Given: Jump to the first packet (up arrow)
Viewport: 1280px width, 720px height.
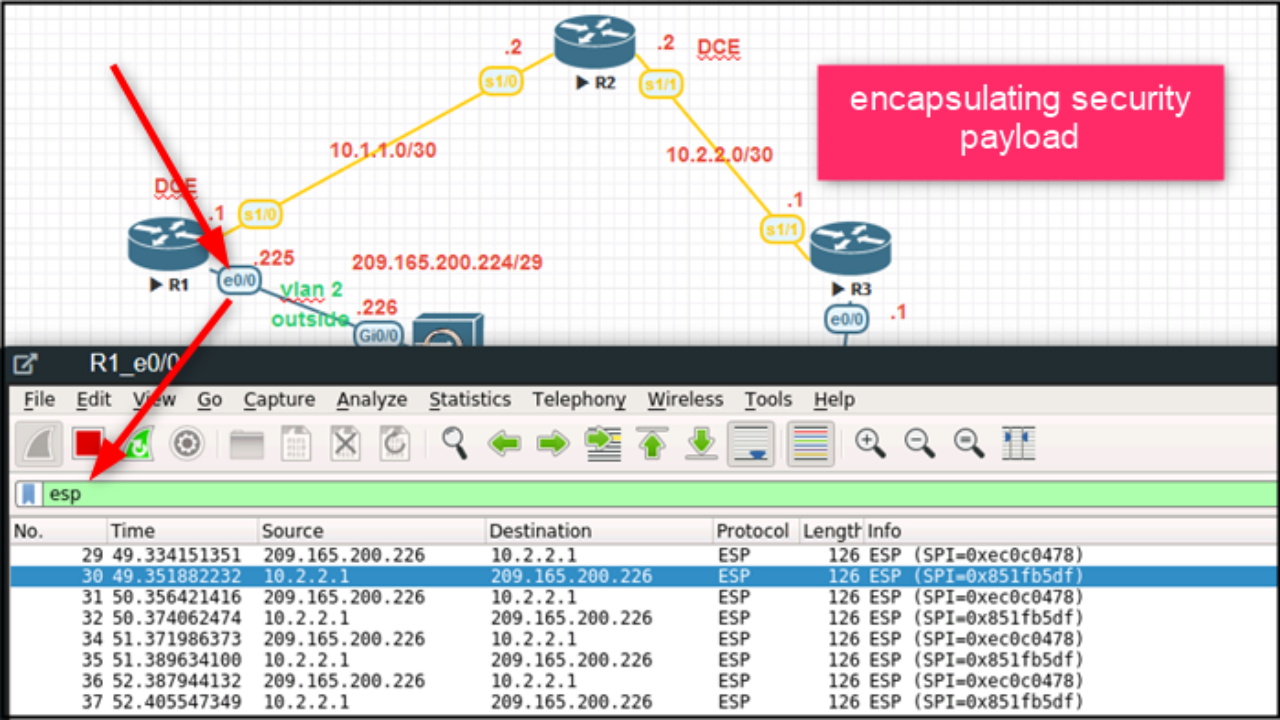Looking at the screenshot, I should pyautogui.click(x=652, y=443).
